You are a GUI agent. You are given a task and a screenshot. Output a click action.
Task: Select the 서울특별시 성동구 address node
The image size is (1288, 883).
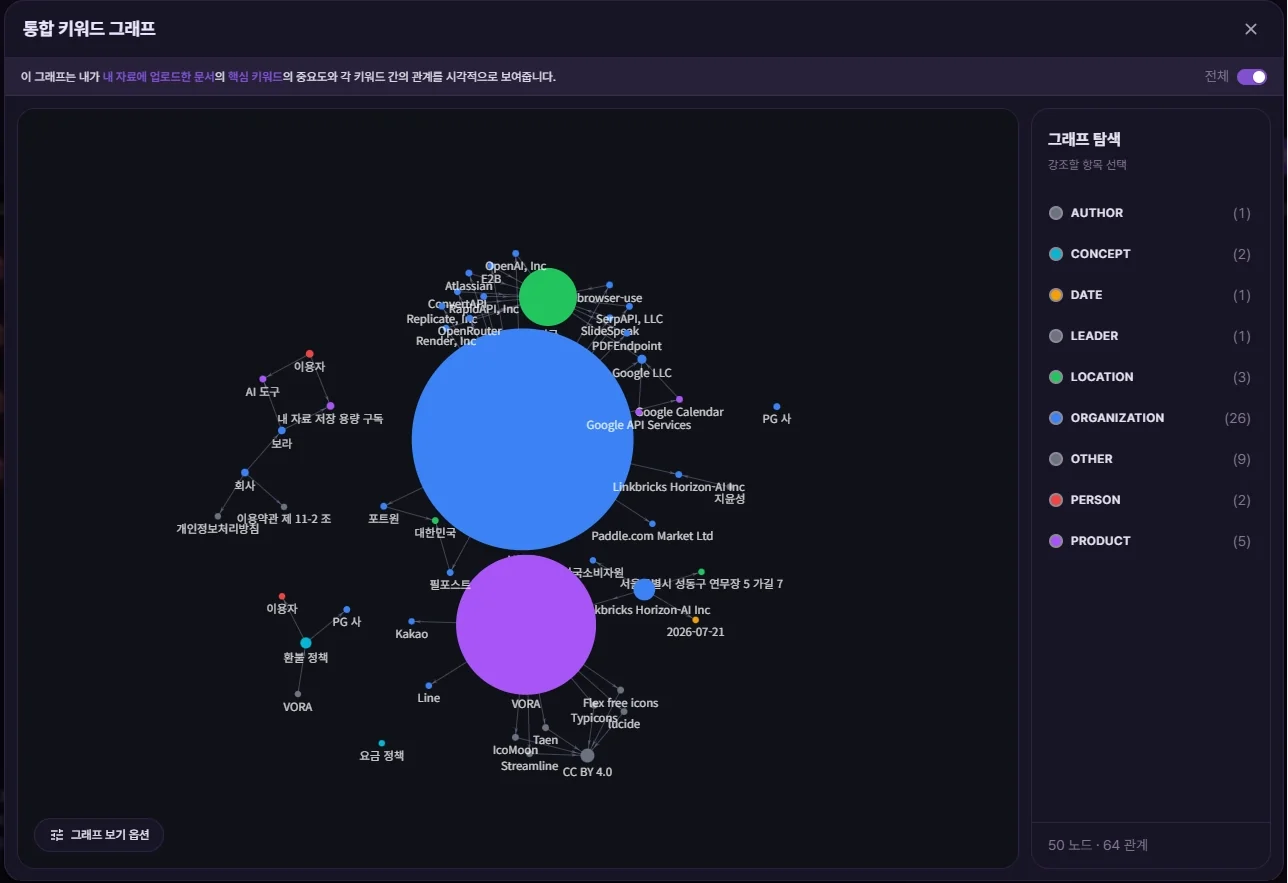tap(701, 572)
